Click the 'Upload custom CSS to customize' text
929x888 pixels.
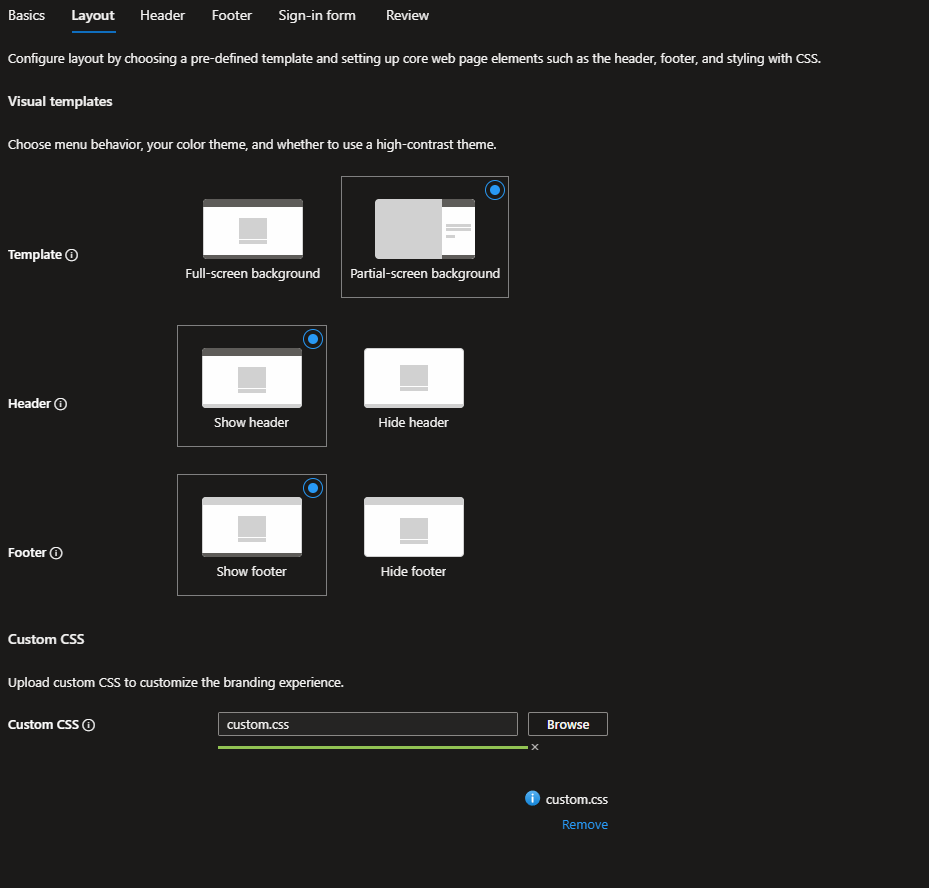[176, 682]
